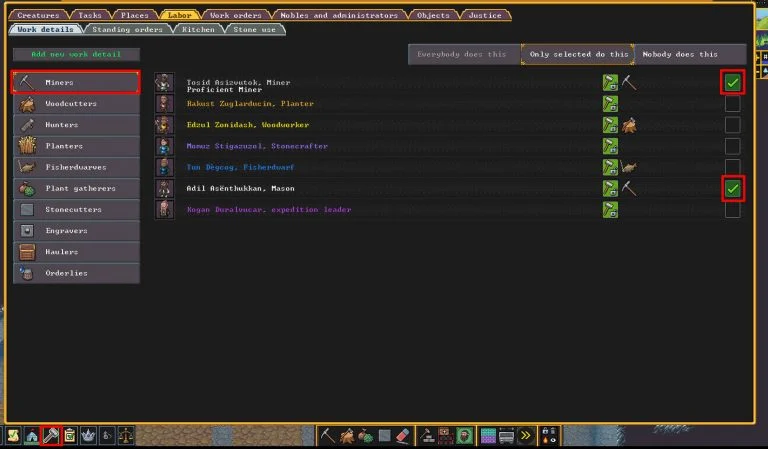Open the work orders clipboard icon

pyautogui.click(x=70, y=435)
